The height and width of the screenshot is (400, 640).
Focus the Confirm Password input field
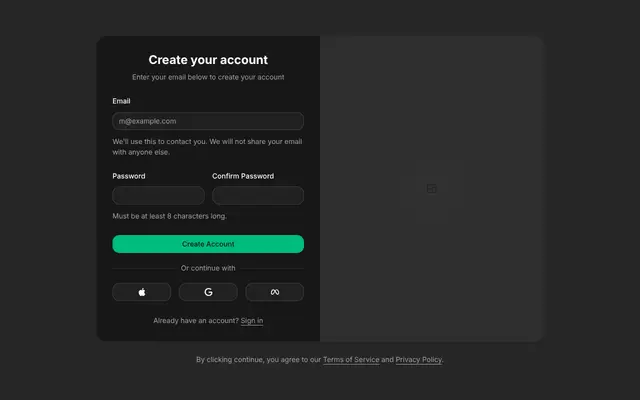[x=258, y=196]
